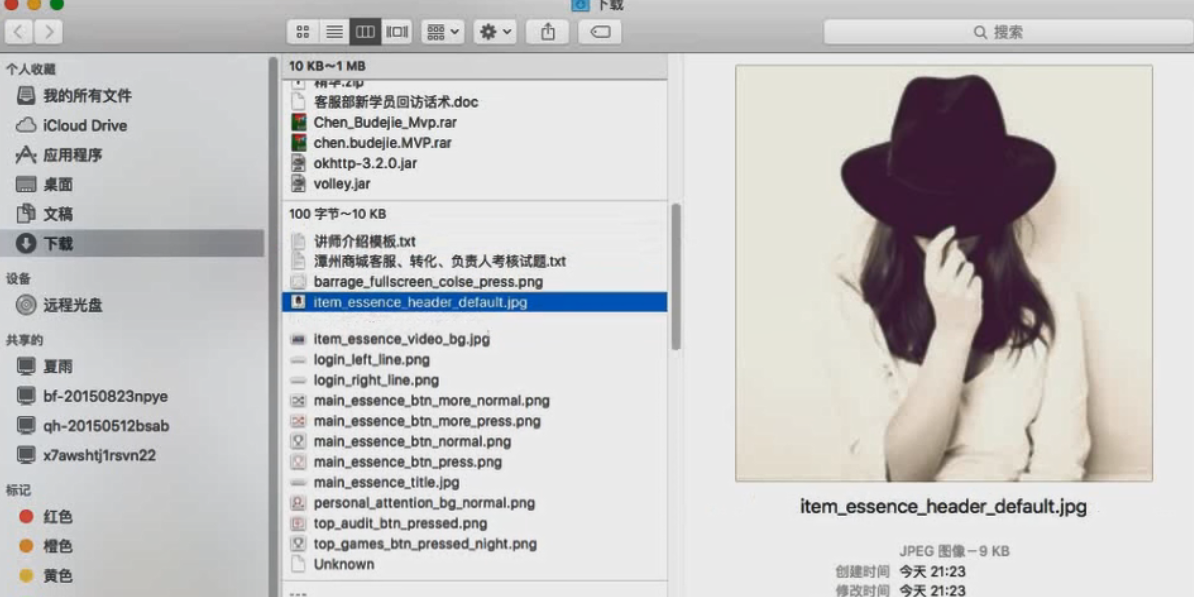
Task: Select file main_essence_title.jpg
Action: (x=386, y=482)
